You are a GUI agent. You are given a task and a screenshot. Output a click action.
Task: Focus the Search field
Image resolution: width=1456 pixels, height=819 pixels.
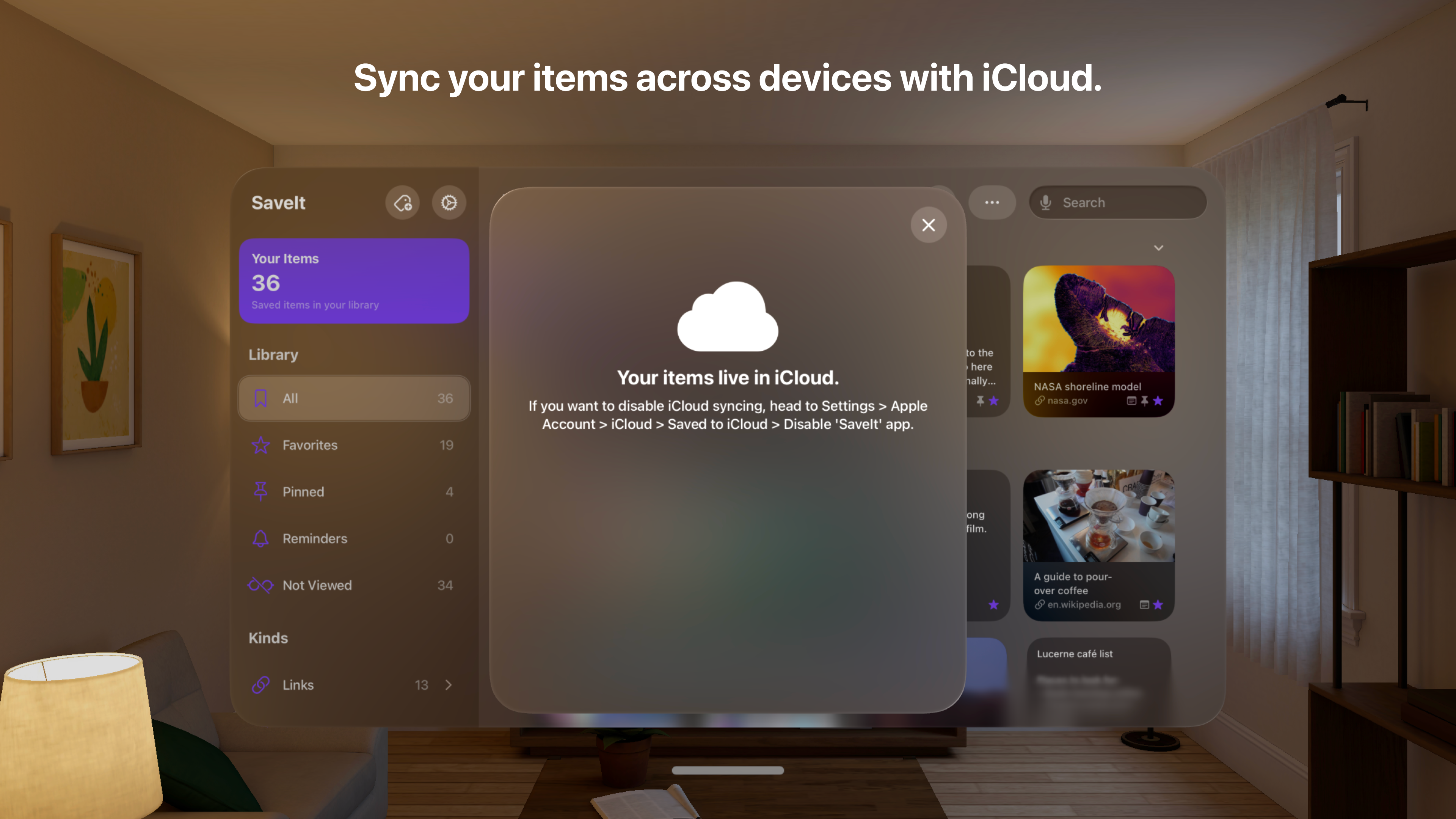pyautogui.click(x=1117, y=202)
